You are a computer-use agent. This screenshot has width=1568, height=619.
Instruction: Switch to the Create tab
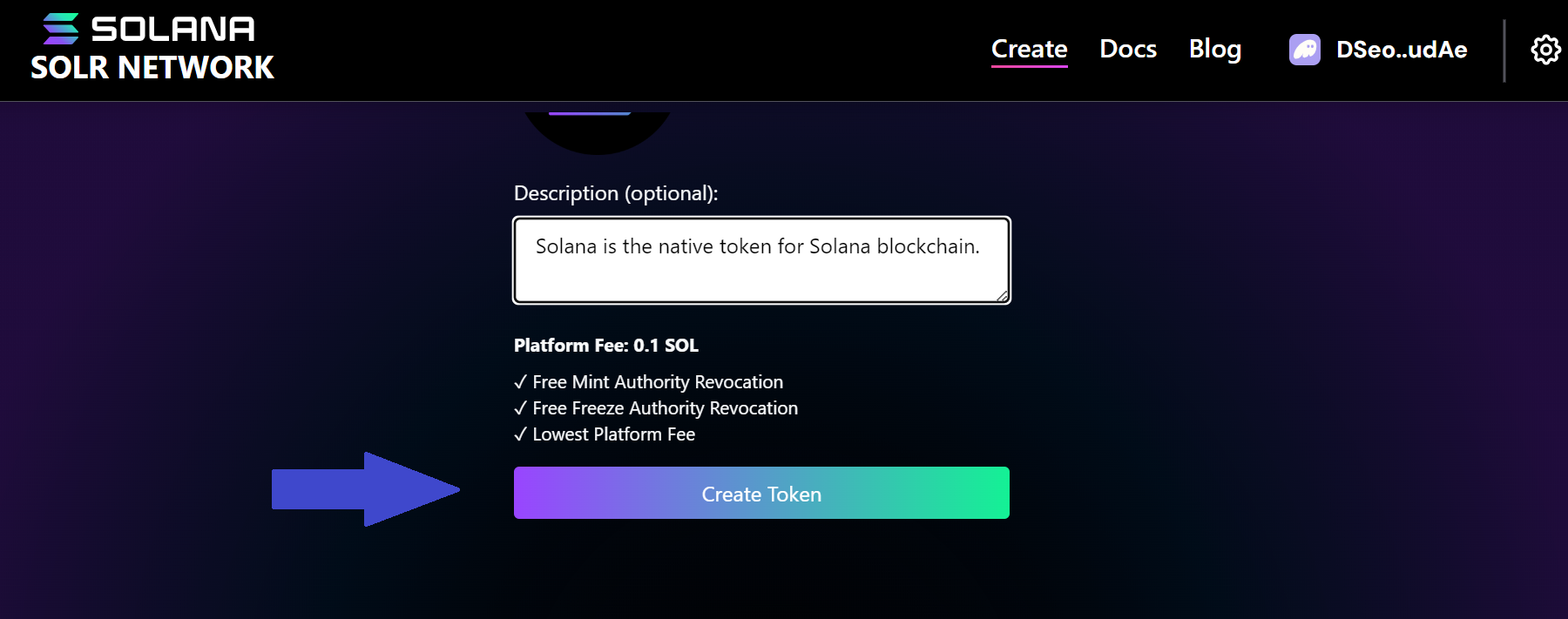(1029, 50)
